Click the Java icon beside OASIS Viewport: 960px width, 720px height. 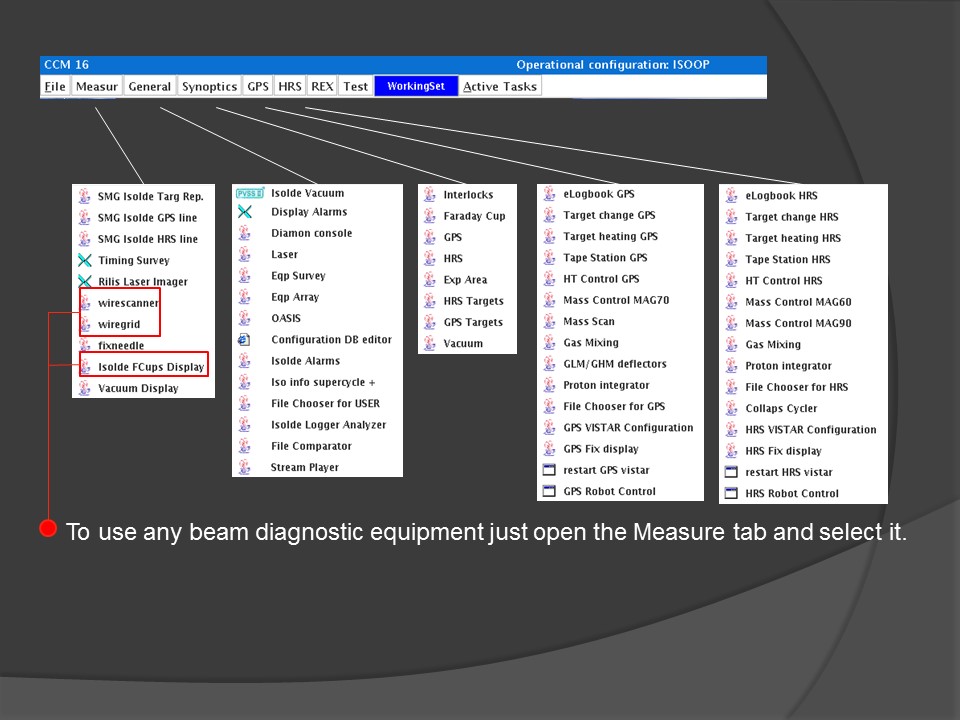click(x=244, y=318)
